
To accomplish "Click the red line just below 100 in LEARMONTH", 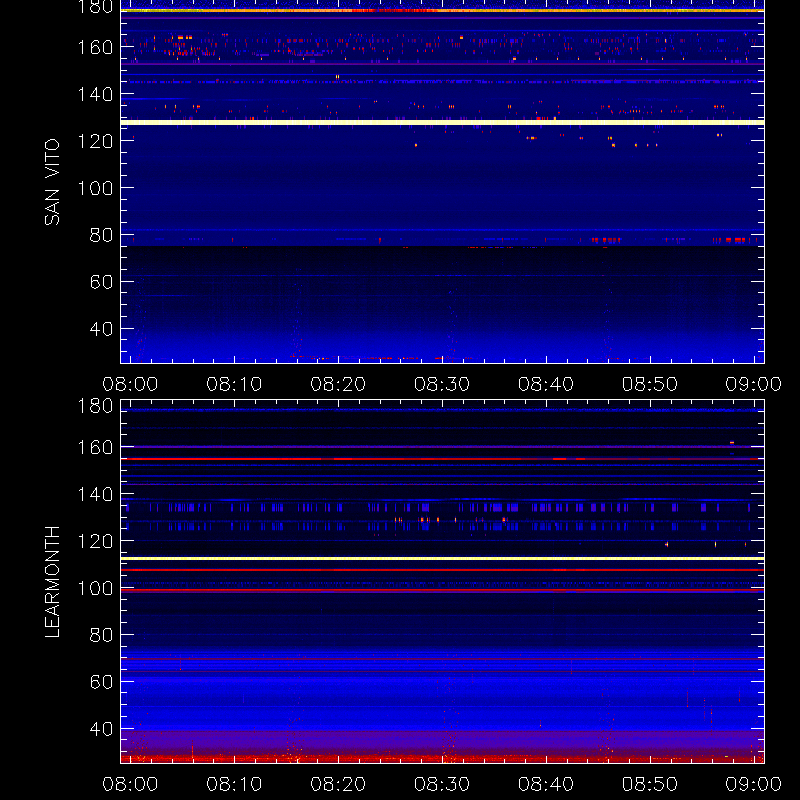I will [x=442, y=590].
